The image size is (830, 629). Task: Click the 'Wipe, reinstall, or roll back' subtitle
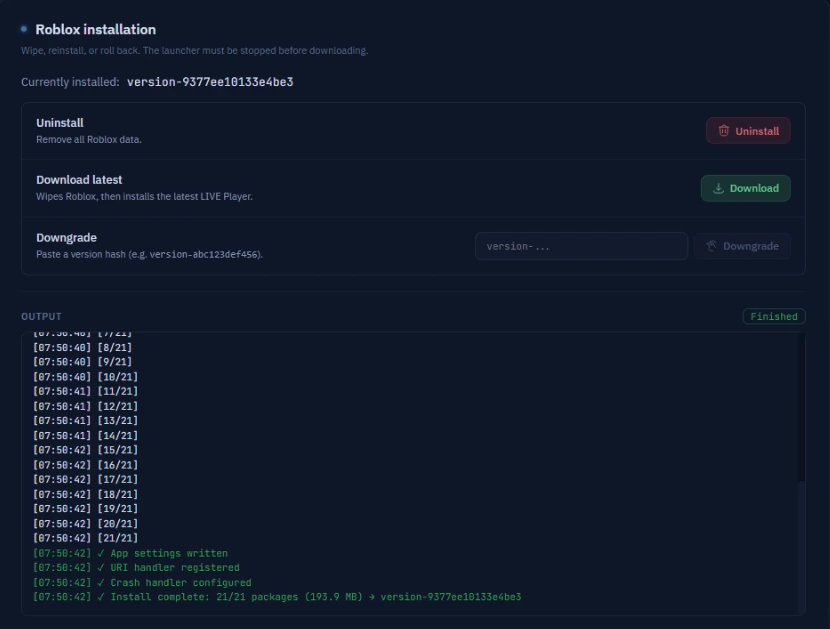coord(195,51)
